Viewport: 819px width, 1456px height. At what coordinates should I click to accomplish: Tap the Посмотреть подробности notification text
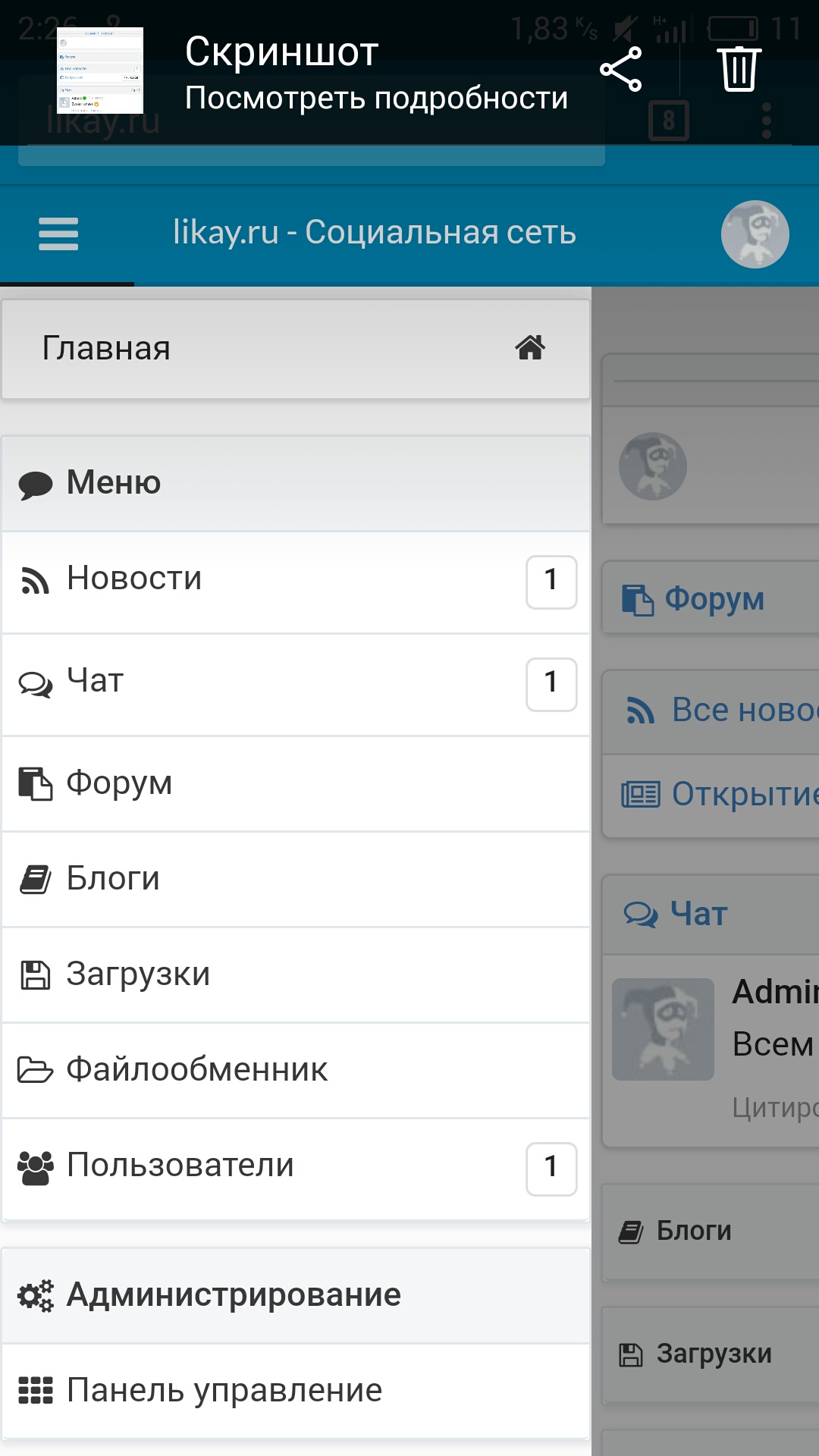(376, 99)
